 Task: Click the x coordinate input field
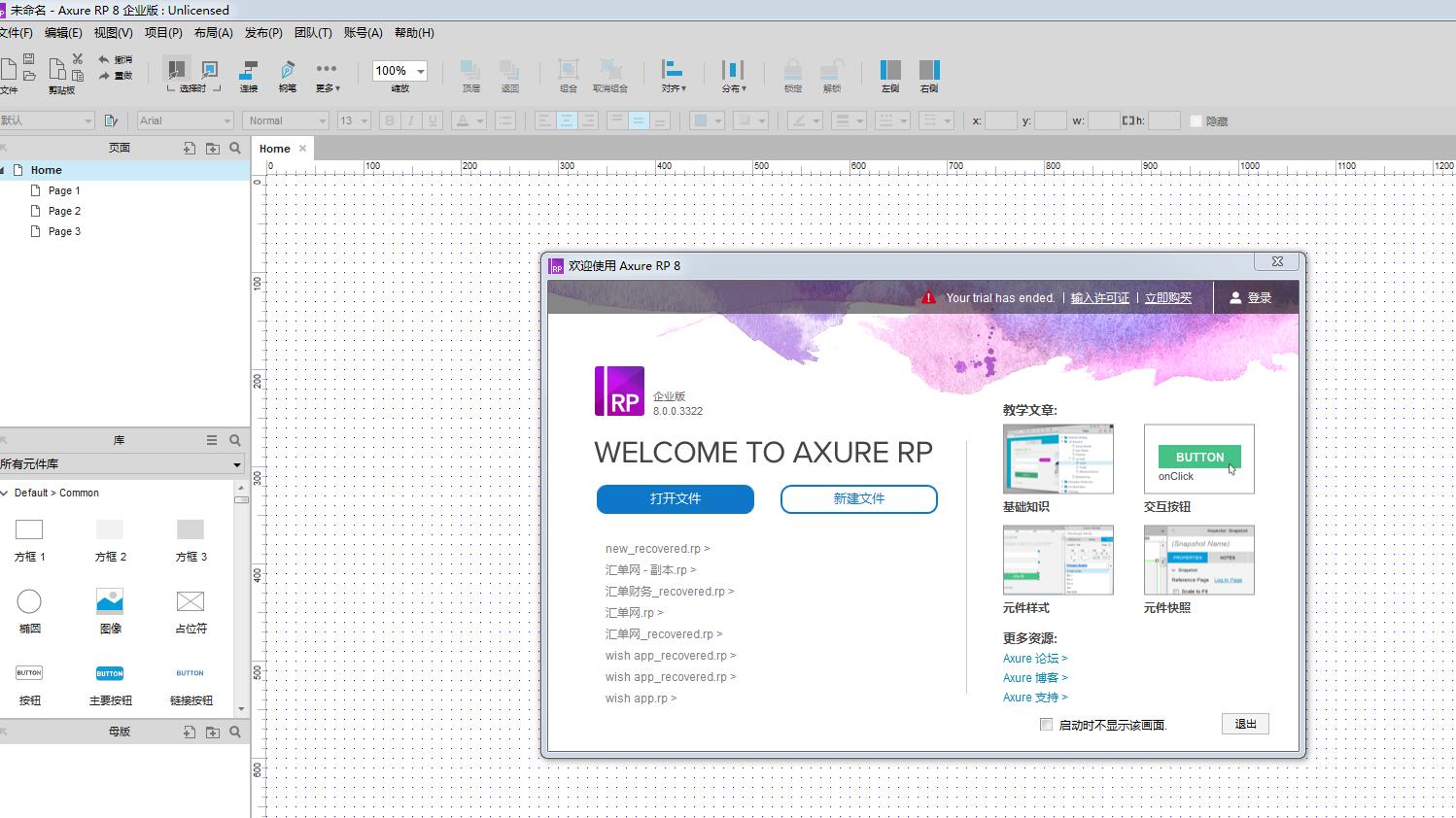[1000, 120]
